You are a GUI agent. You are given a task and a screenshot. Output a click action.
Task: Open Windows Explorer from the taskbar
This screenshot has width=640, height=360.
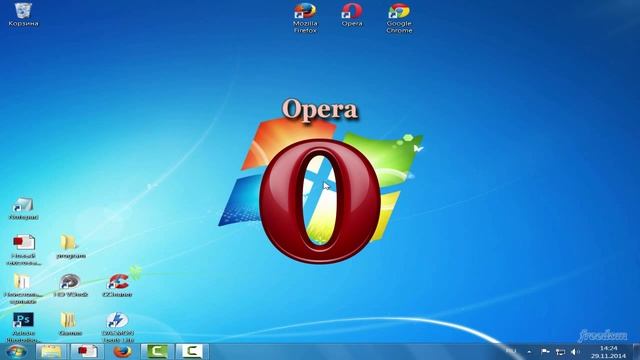(51, 352)
